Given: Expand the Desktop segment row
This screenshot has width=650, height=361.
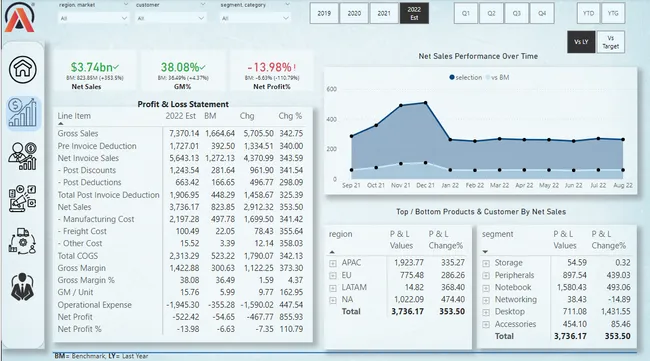Looking at the screenshot, I should (486, 312).
